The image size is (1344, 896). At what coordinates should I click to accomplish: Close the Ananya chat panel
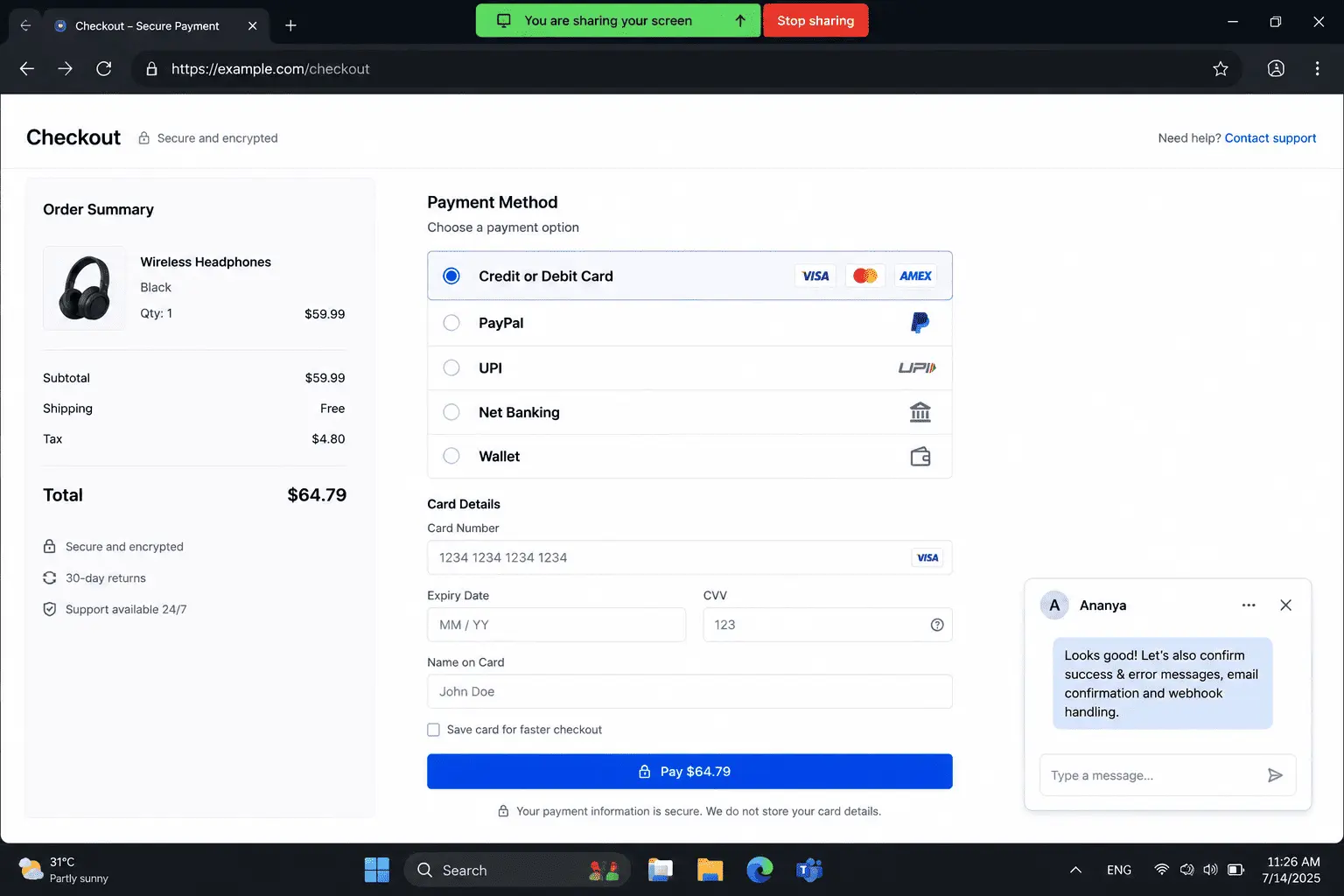(x=1285, y=605)
